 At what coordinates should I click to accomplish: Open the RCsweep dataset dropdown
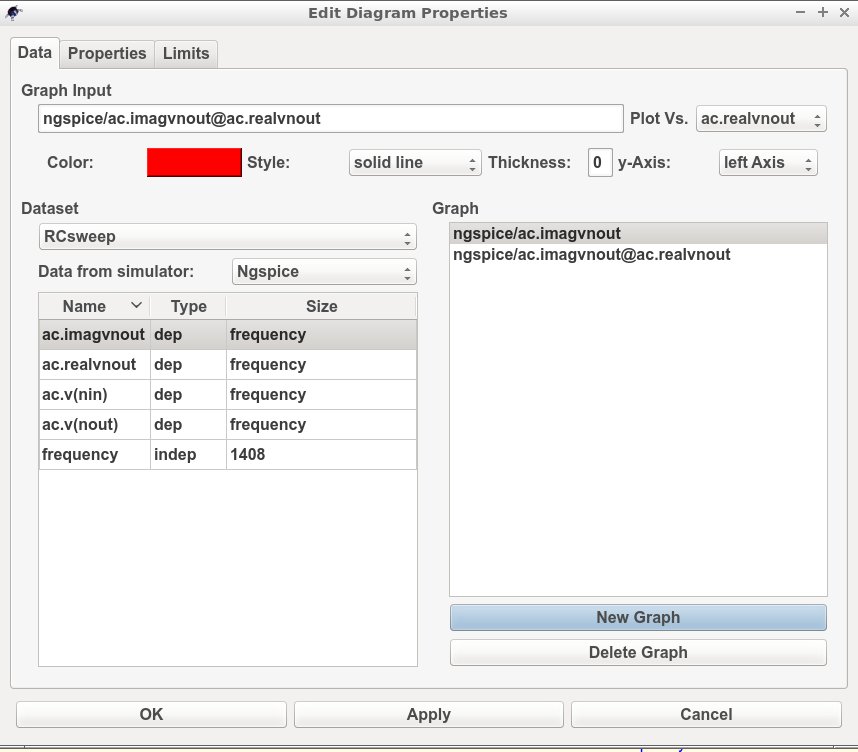(x=228, y=237)
